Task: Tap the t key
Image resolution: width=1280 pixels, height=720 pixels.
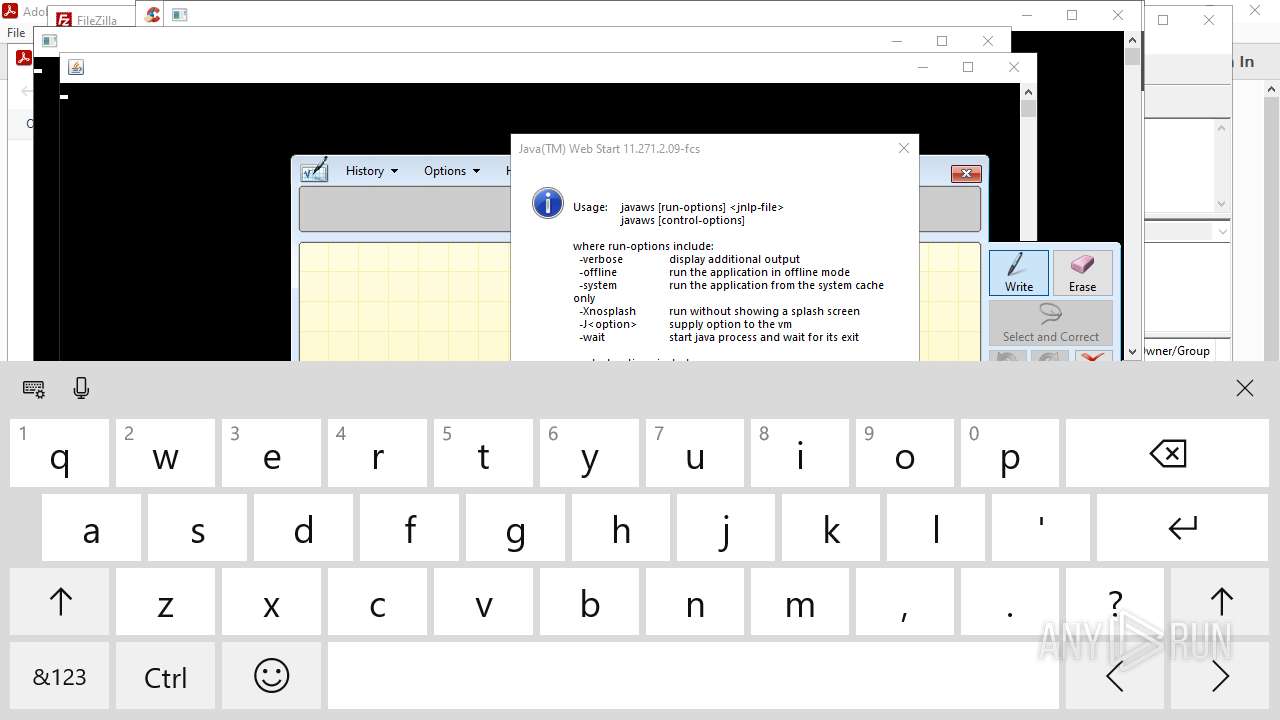Action: 483,453
